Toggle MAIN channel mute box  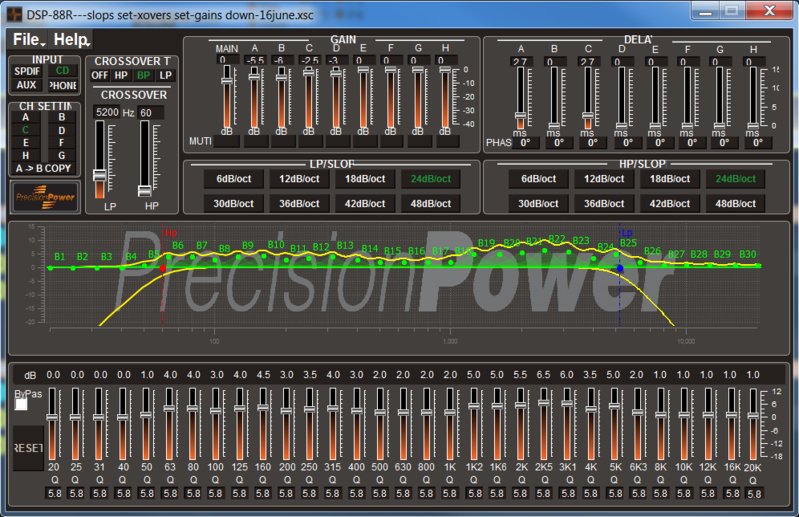pyautogui.click(x=227, y=141)
